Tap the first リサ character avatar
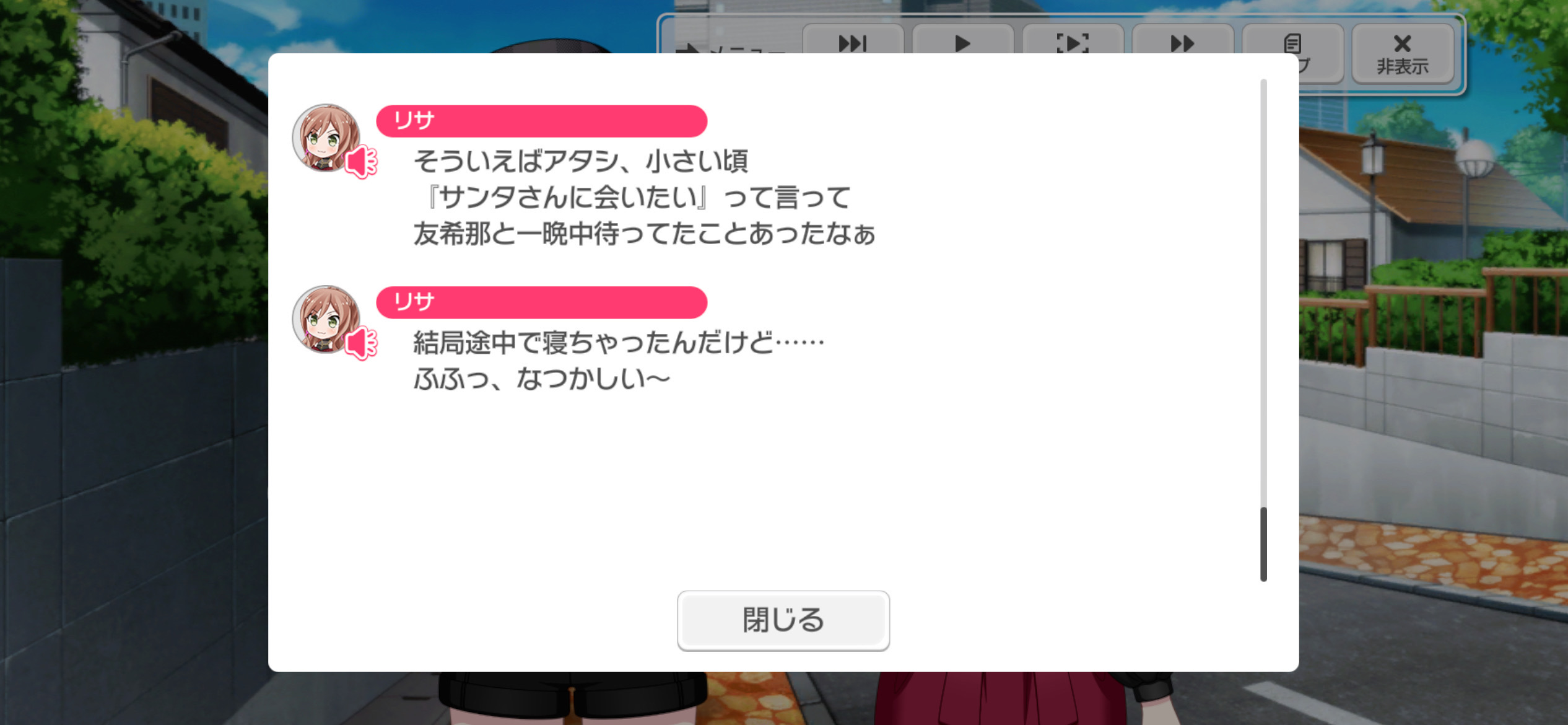This screenshot has width=1568, height=725. (x=326, y=138)
